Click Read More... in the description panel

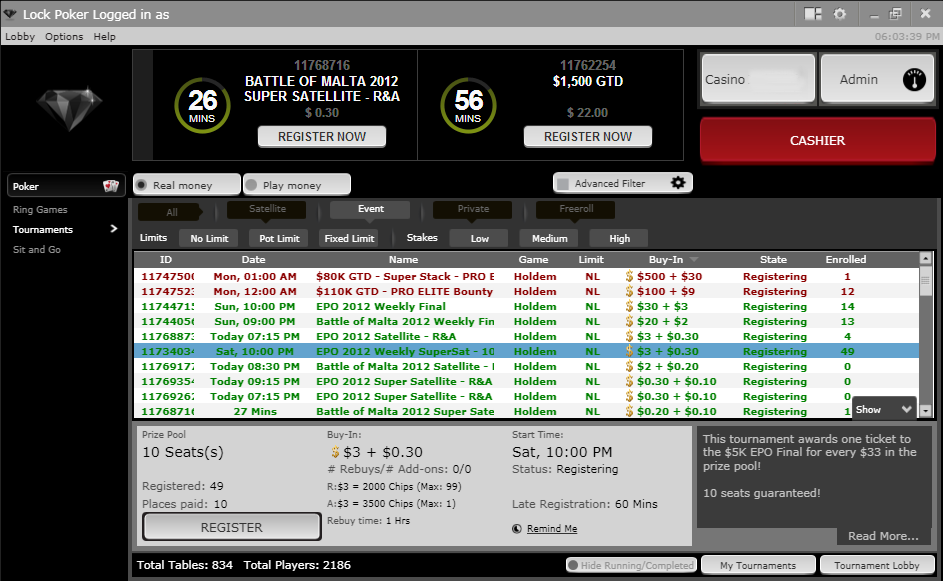[x=883, y=536]
